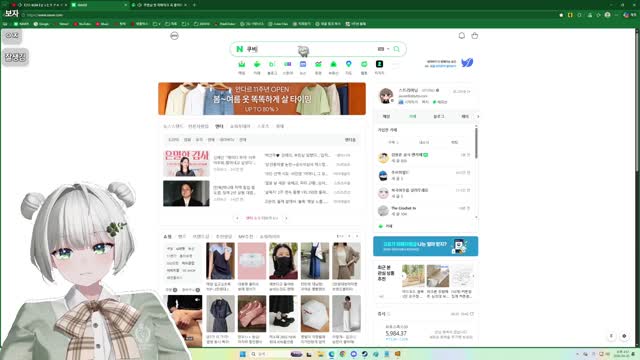
Task: Open the Webtoon shortcut icon
Action: point(364,64)
